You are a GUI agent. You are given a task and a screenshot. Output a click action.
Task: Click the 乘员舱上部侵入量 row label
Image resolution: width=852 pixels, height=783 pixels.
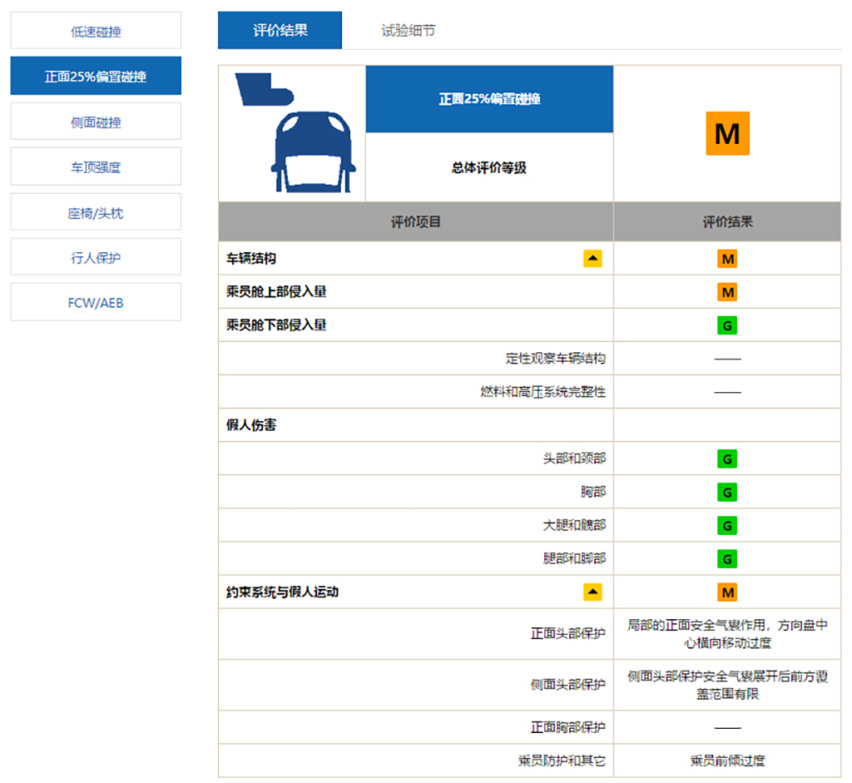276,291
